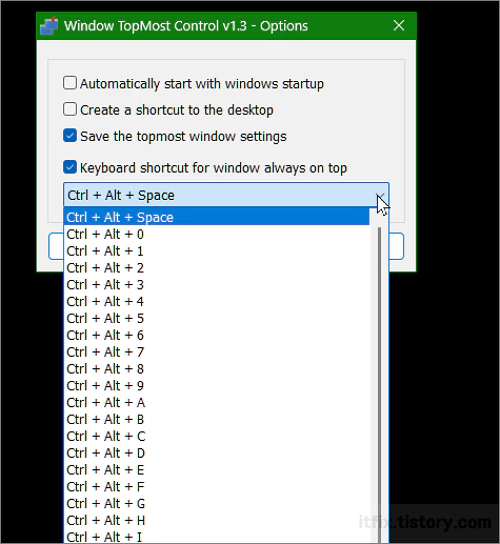This screenshot has height=544, width=500.
Task: Pick the Ctrl + Alt + B entry
Action: 217,419
